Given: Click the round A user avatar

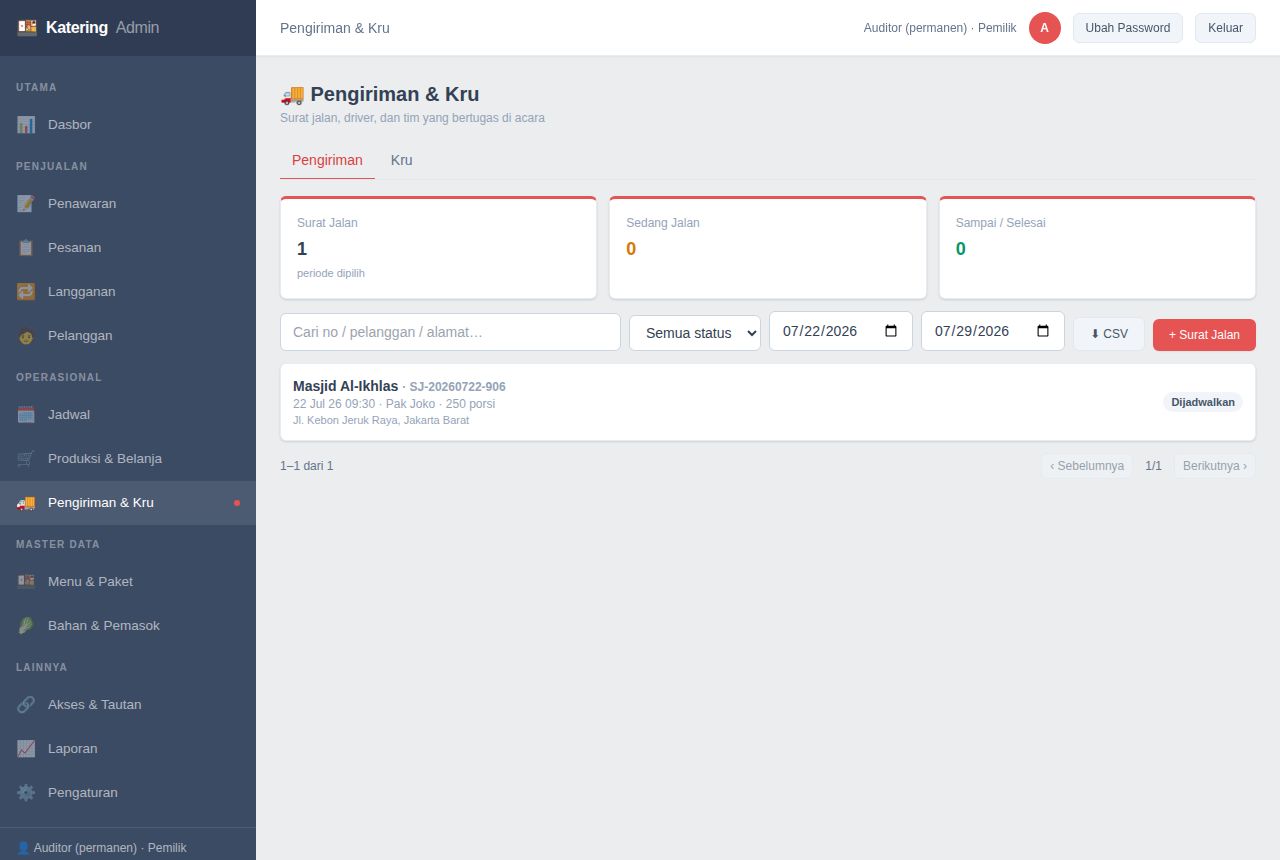Looking at the screenshot, I should 1044,28.
